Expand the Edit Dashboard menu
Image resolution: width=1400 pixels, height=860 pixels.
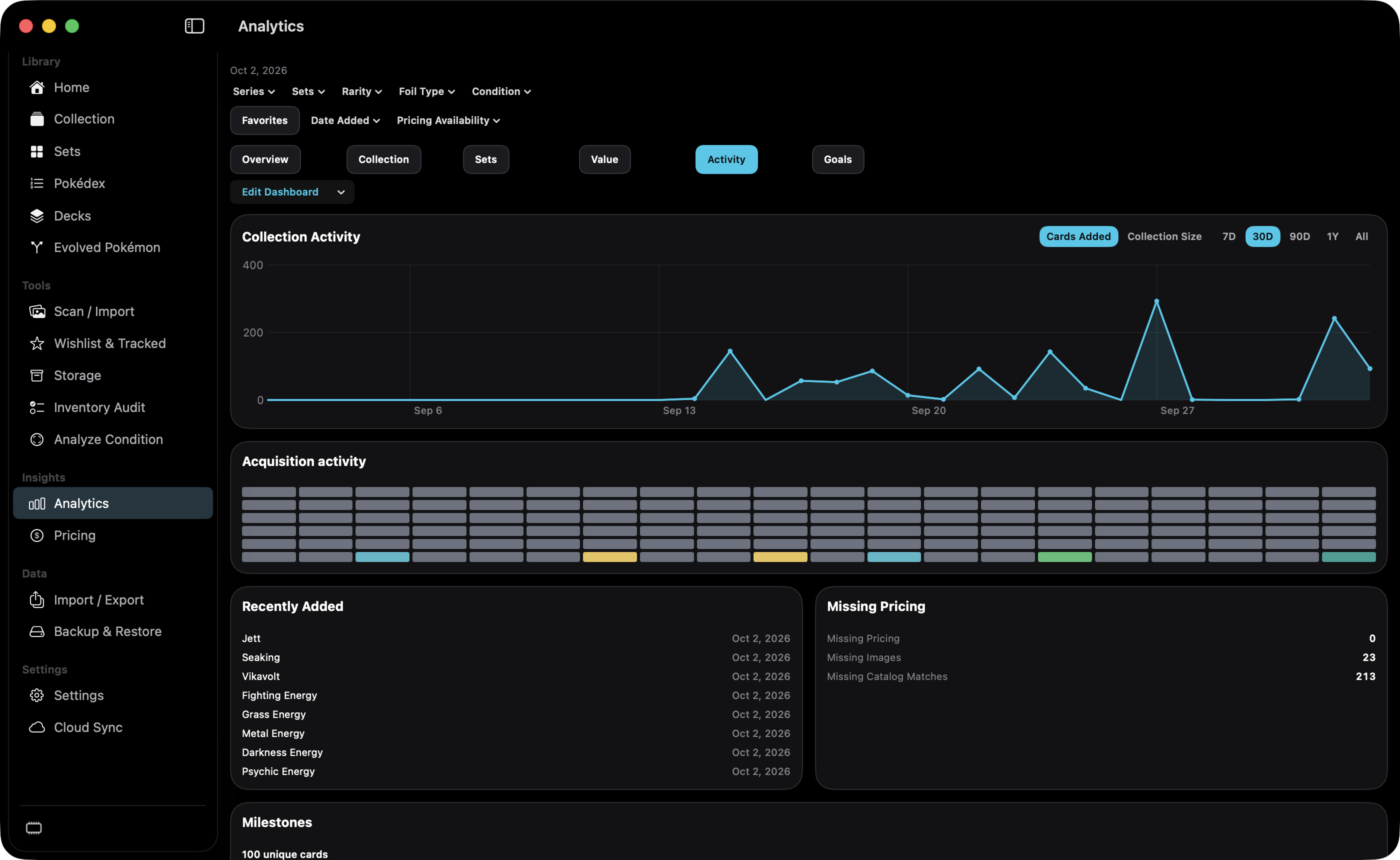point(292,192)
